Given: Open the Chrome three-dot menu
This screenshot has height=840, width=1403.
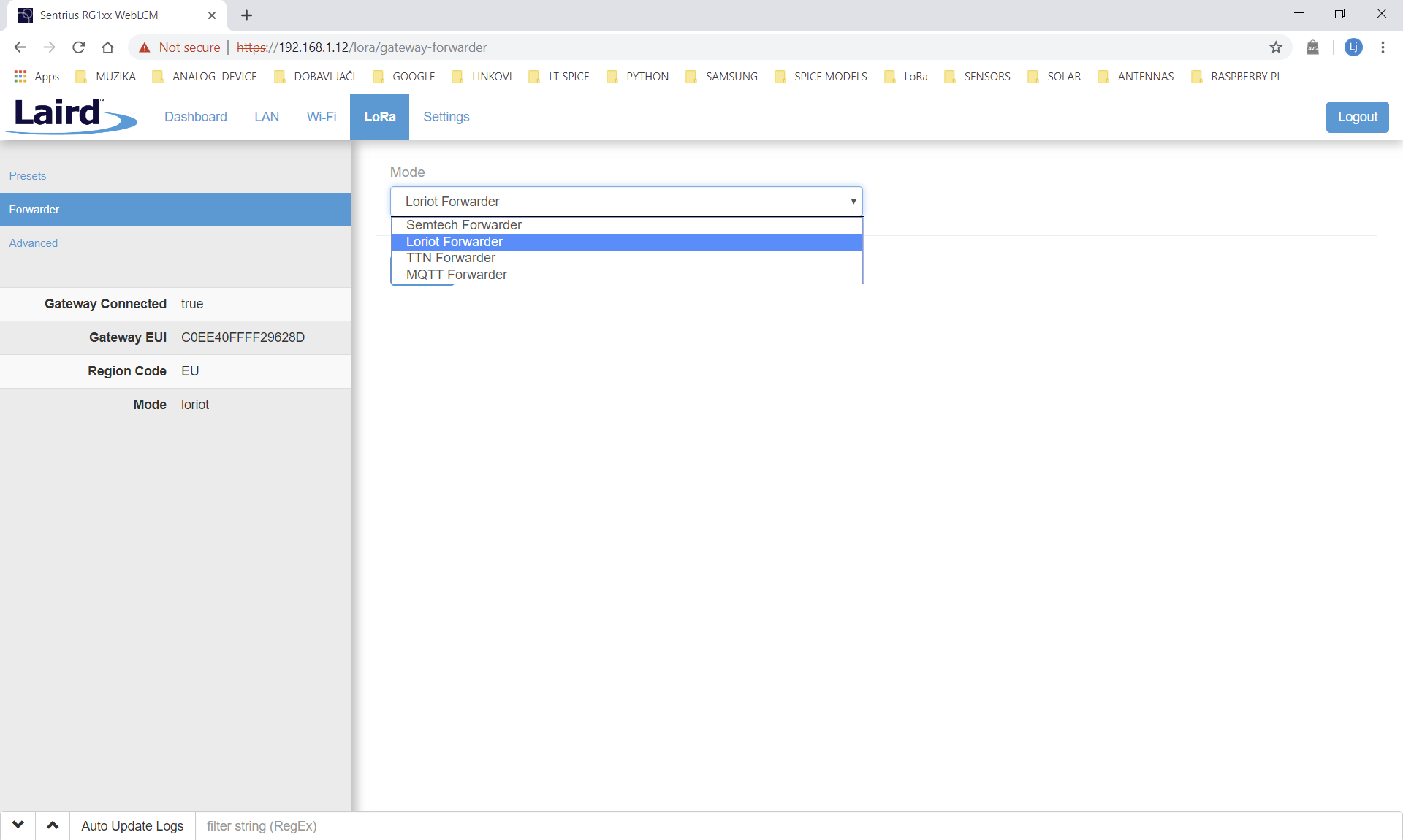Looking at the screenshot, I should click(x=1383, y=47).
